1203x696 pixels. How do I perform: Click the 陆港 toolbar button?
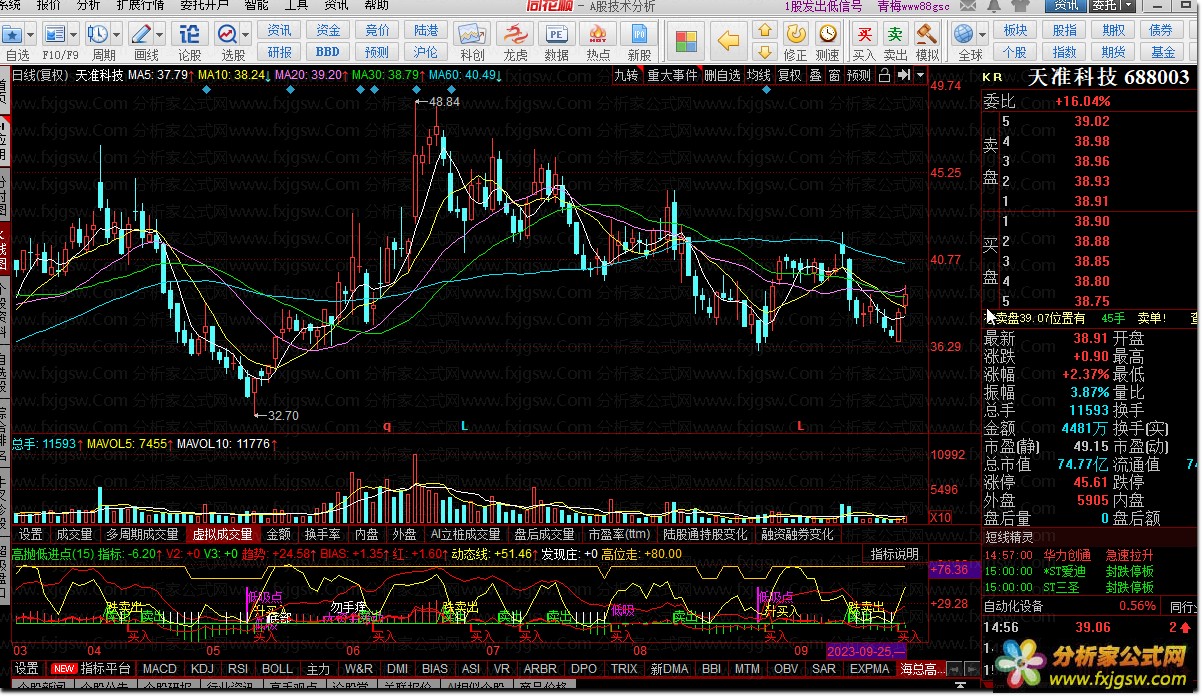pos(426,31)
